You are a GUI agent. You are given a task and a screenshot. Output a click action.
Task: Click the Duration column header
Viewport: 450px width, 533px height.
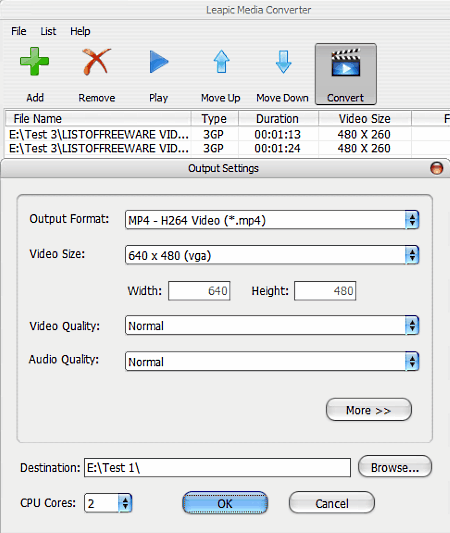[x=278, y=119]
